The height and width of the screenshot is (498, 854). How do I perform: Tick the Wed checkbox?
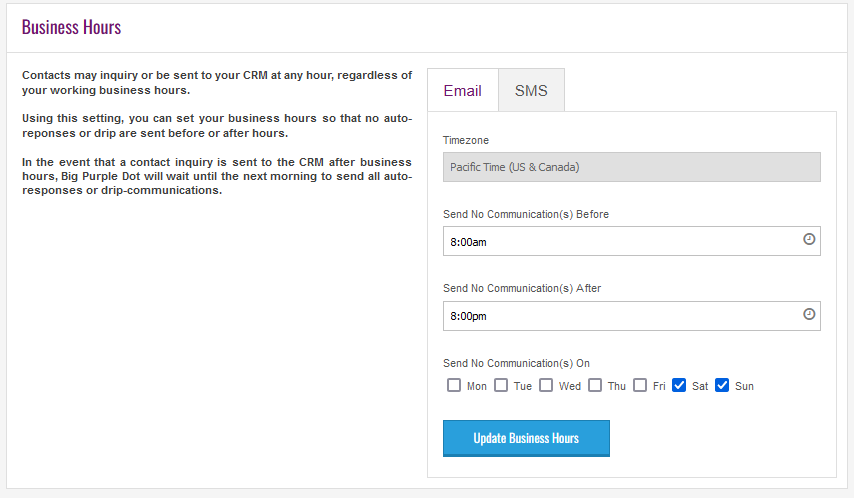point(546,385)
